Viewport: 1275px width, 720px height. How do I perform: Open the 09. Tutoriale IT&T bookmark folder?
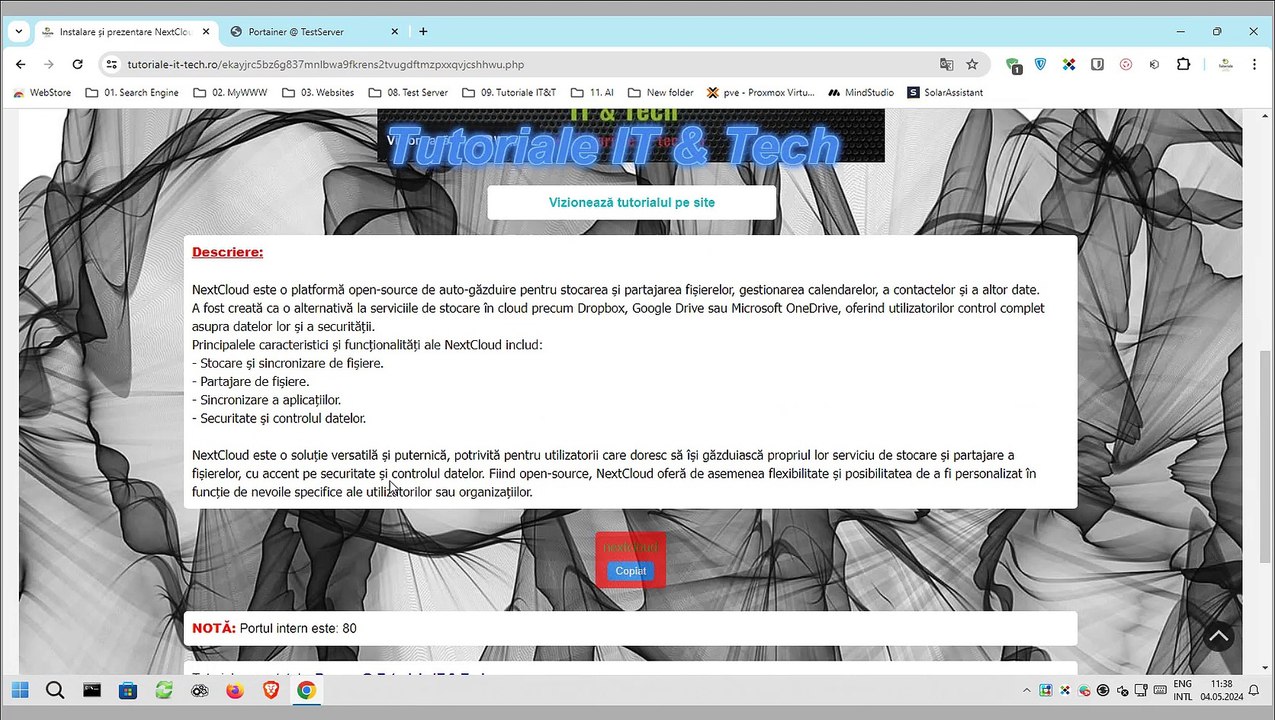[x=509, y=92]
